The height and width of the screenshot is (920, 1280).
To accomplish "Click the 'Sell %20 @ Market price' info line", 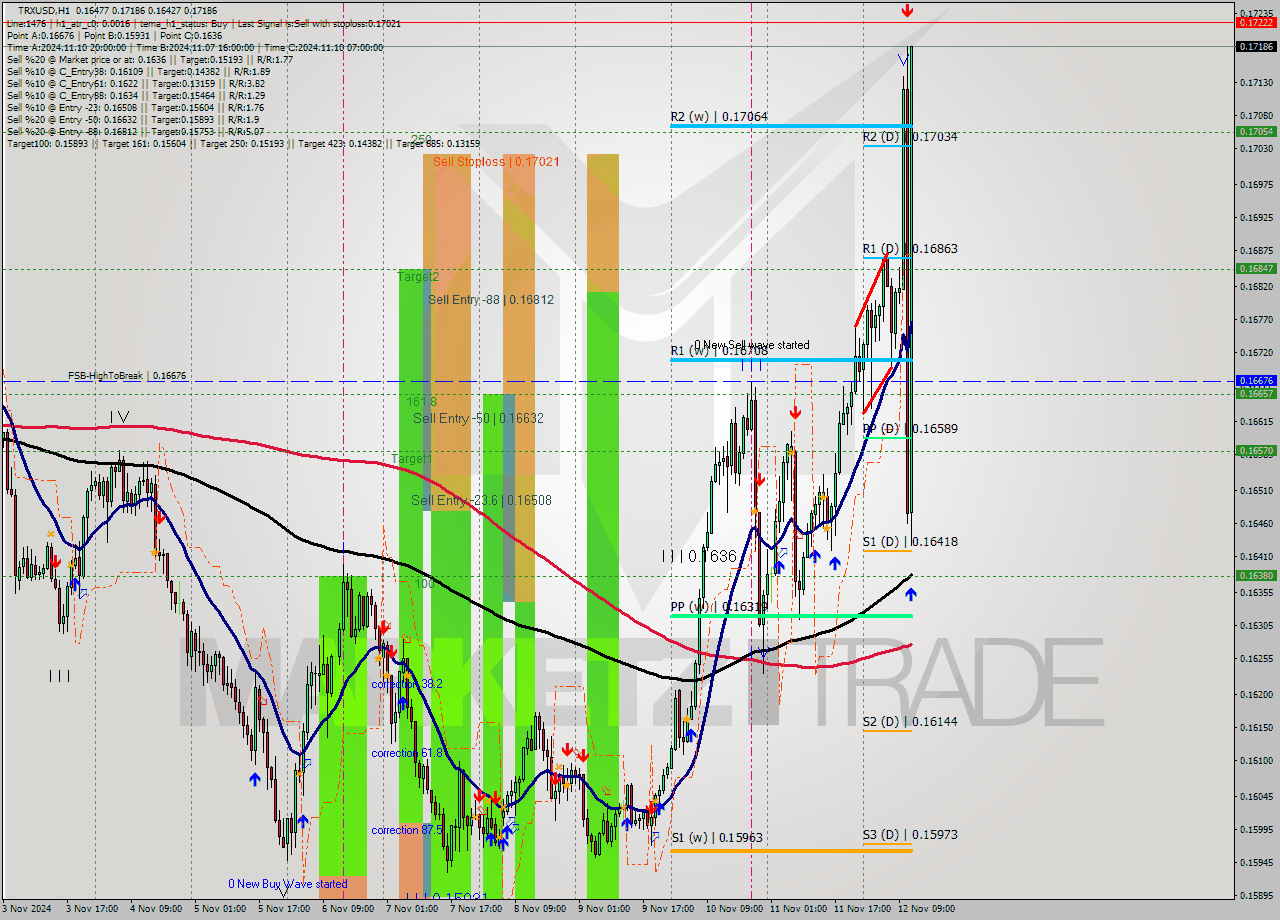I will (150, 59).
